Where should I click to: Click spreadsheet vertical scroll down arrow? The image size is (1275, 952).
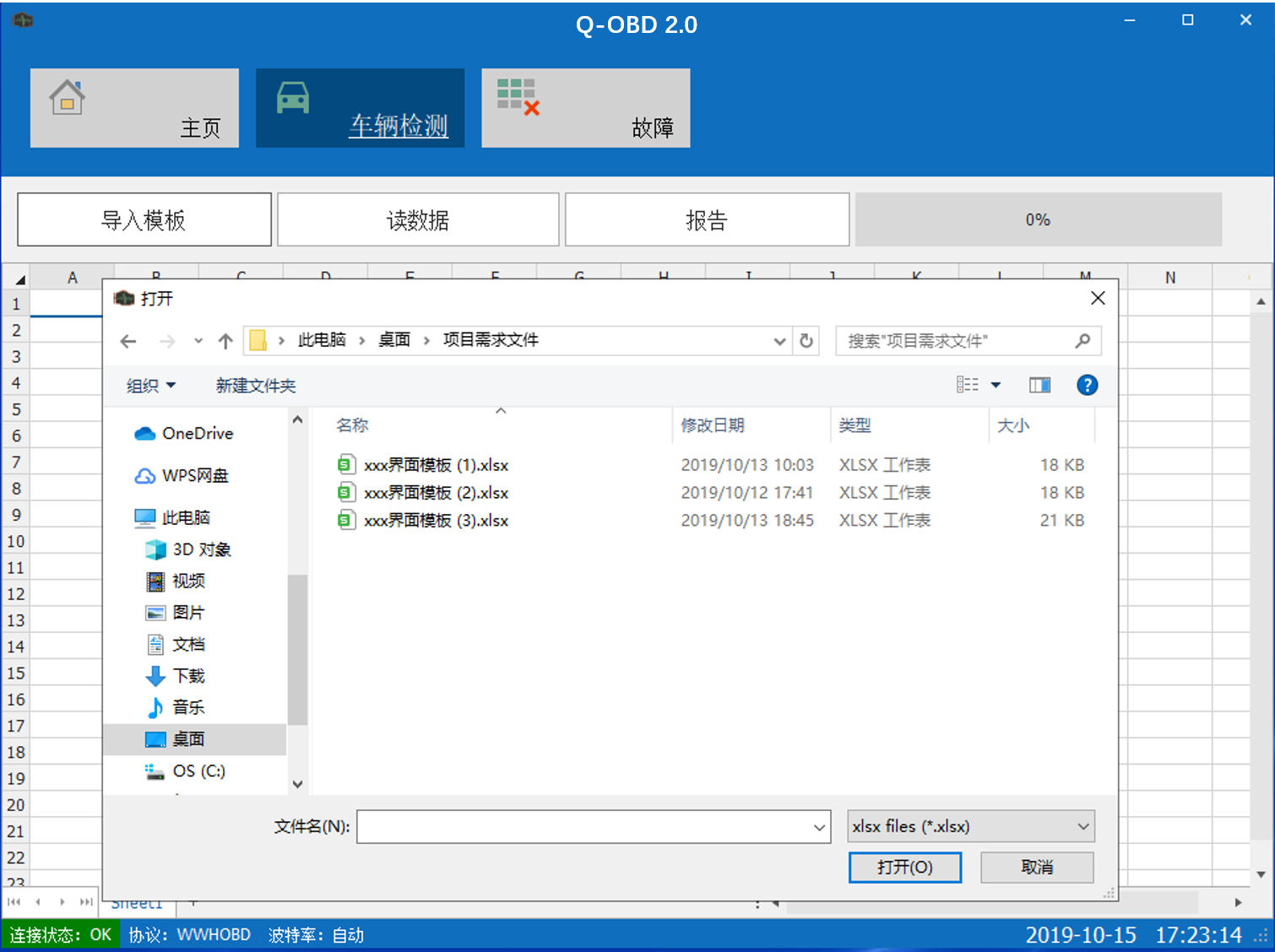[1261, 874]
